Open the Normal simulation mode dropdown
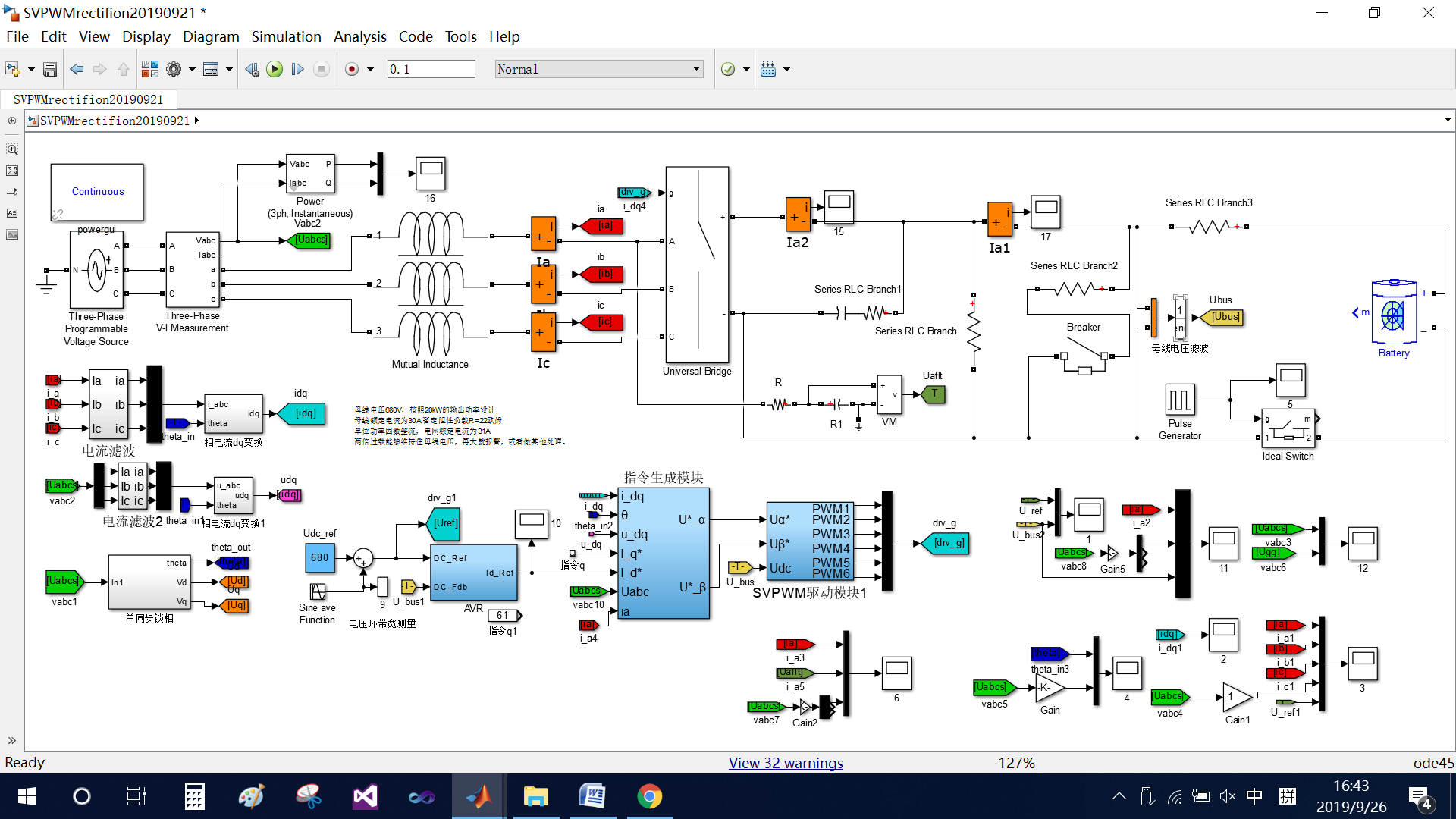Viewport: 1456px width, 819px height. click(598, 69)
